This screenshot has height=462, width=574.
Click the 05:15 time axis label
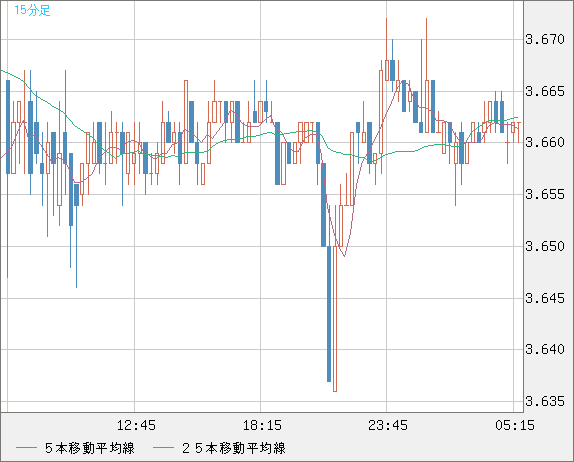tap(515, 425)
